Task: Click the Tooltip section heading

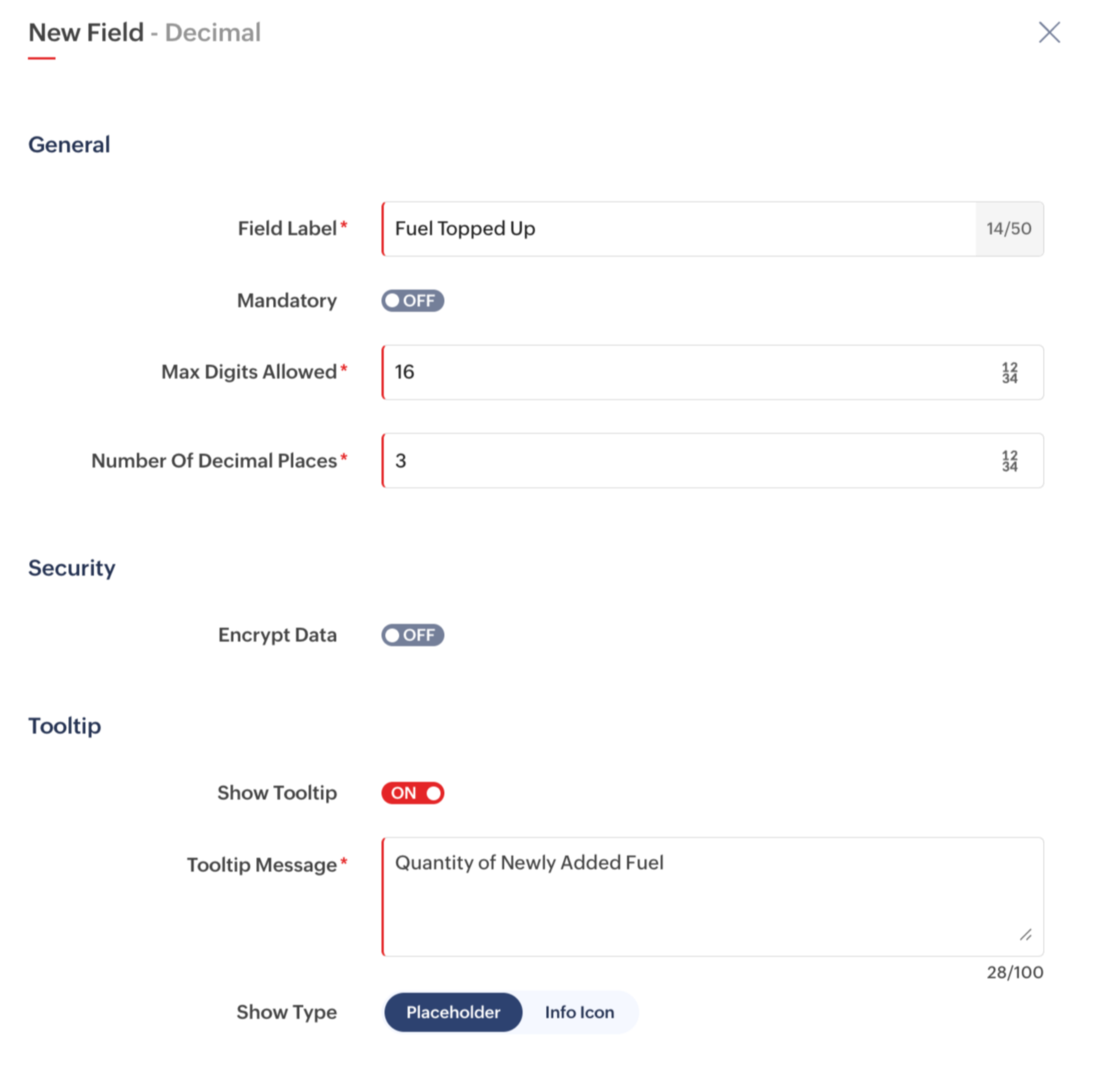Action: click(64, 725)
